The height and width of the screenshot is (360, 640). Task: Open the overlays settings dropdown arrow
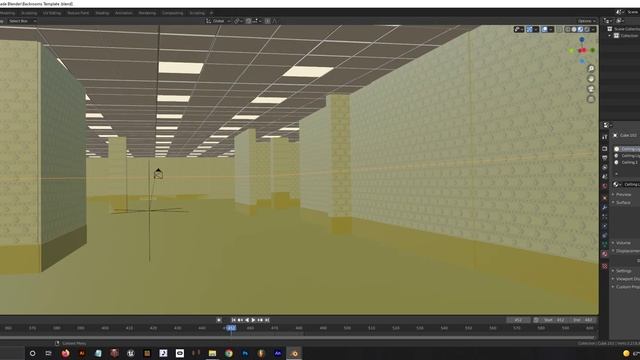coord(551,29)
